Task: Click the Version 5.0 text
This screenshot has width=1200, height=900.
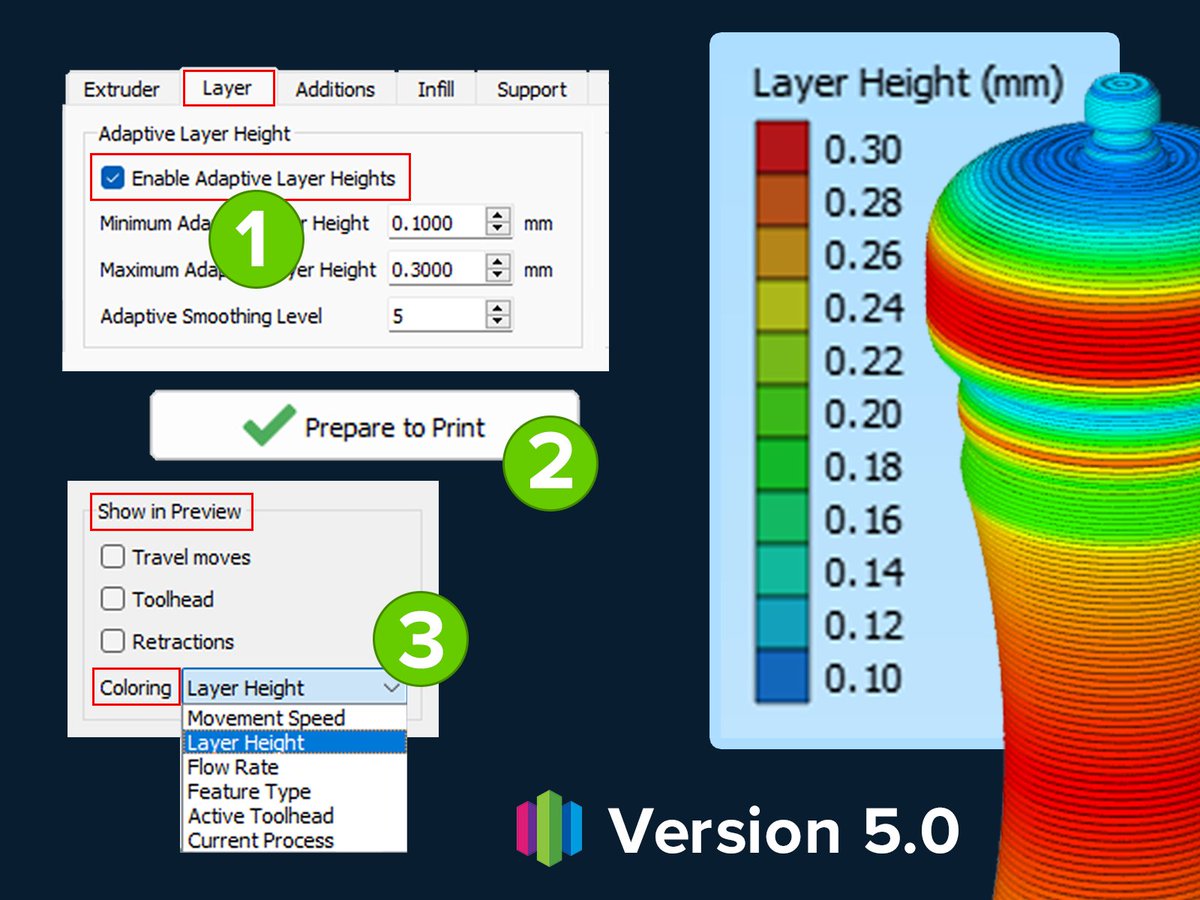Action: (784, 830)
